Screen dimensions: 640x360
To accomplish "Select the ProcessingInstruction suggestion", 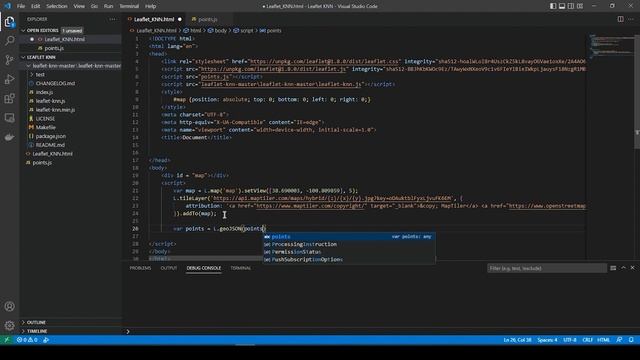I will (x=349, y=244).
